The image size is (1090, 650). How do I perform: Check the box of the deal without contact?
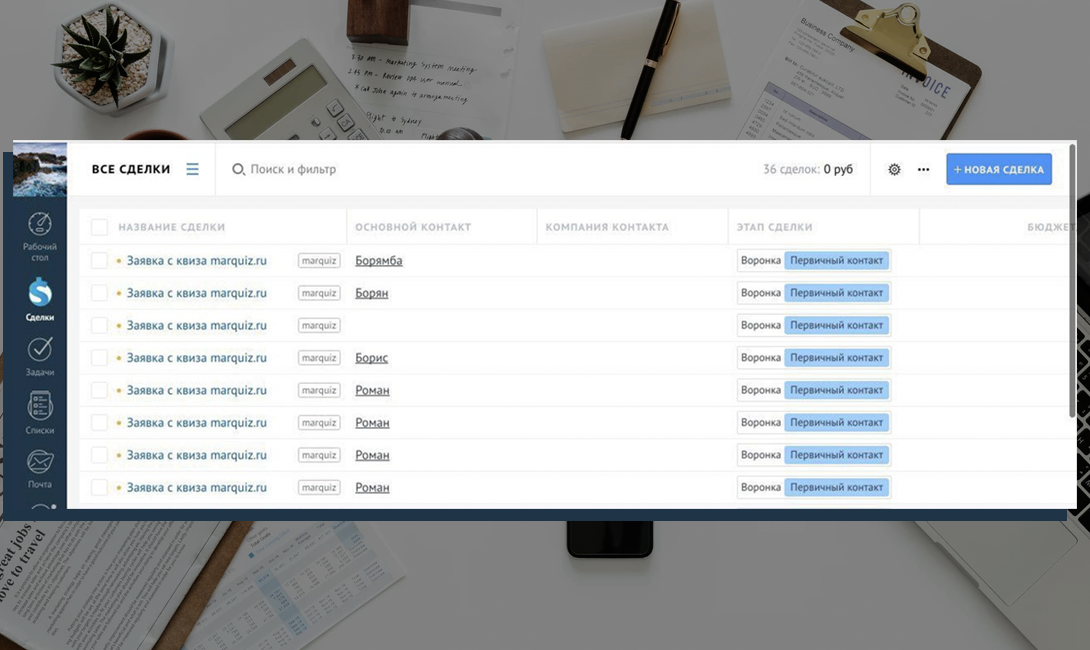99,325
